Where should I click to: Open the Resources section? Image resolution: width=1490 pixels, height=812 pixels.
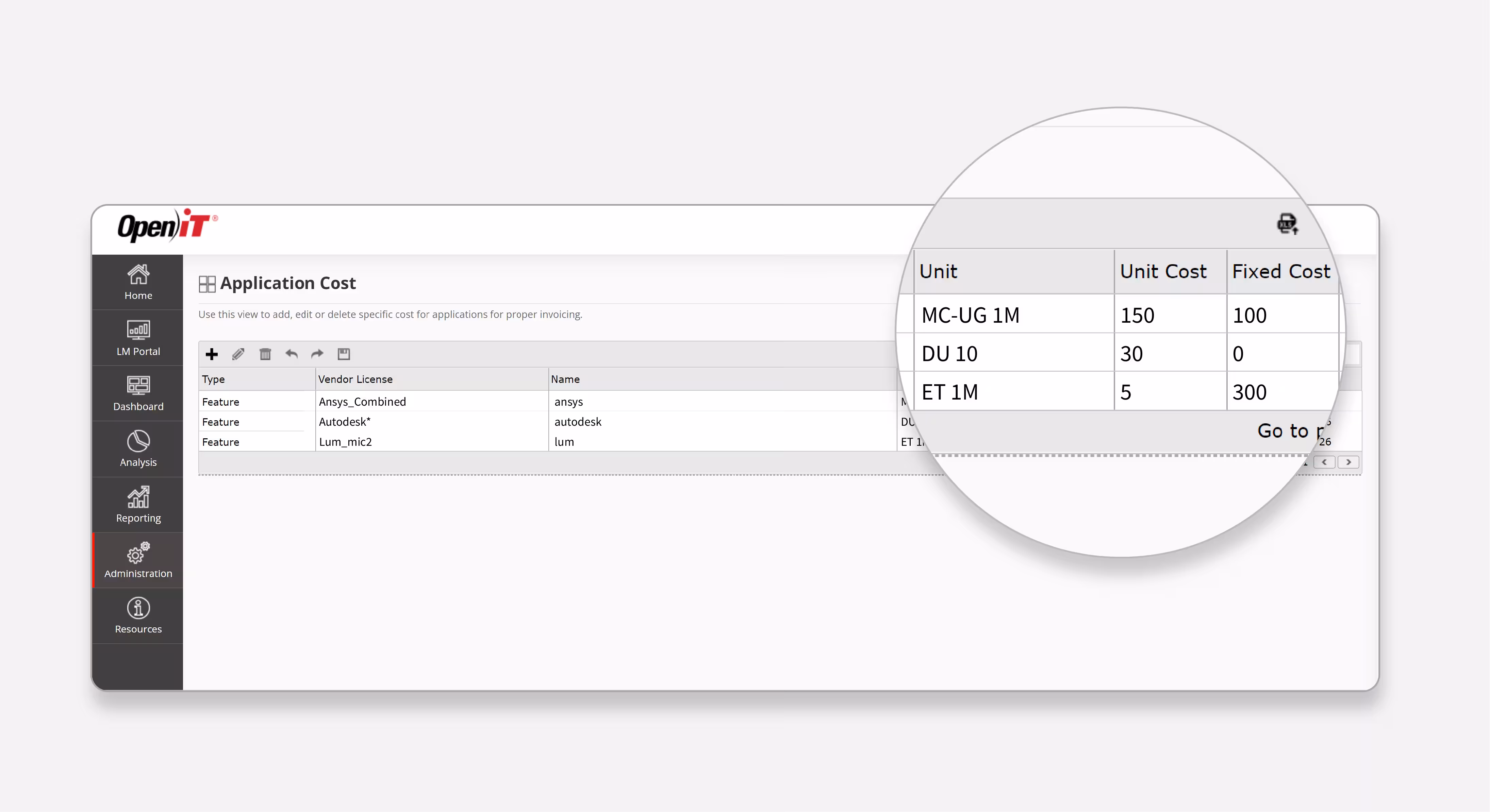[138, 616]
